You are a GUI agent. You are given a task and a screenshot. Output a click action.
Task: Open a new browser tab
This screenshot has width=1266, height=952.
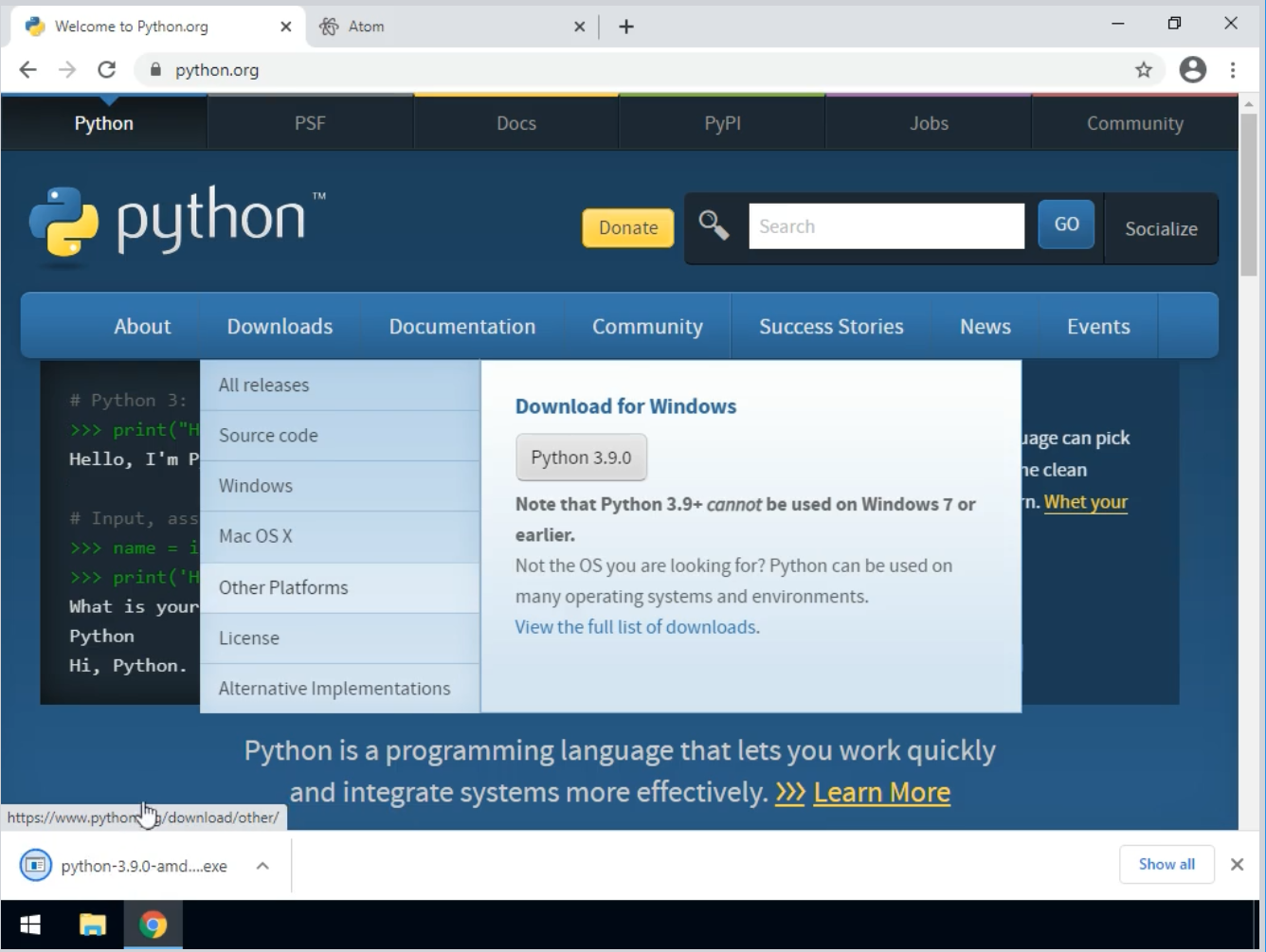[626, 27]
